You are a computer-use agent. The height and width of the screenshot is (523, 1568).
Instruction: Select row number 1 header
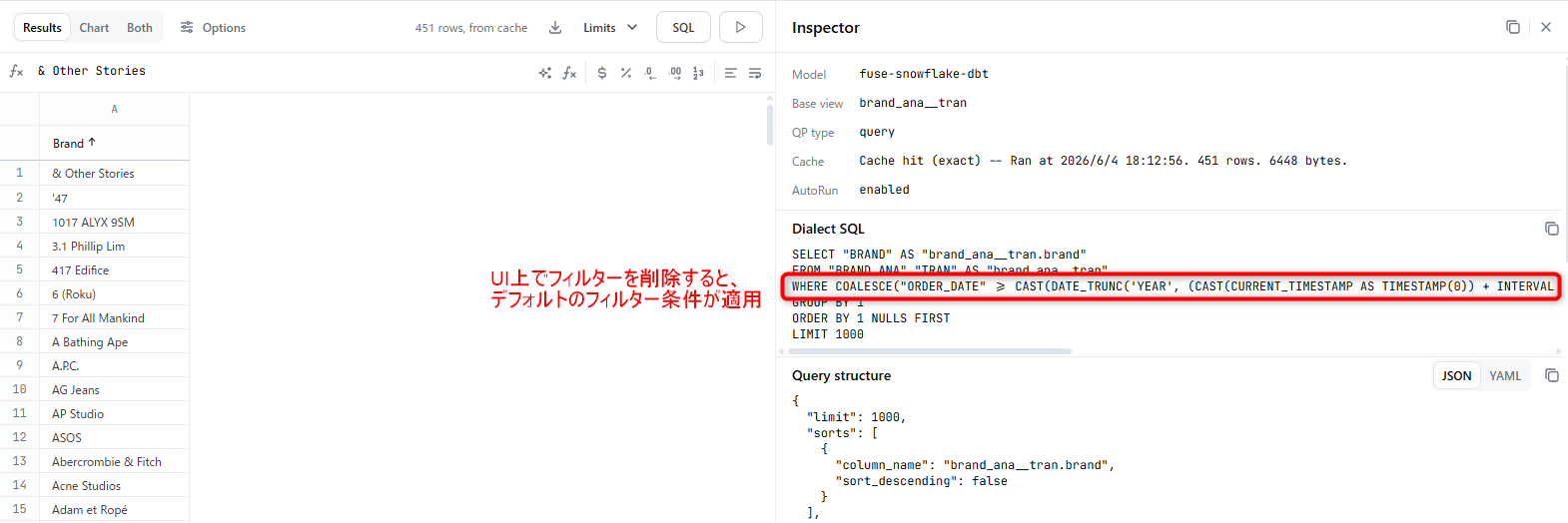pos(19,173)
